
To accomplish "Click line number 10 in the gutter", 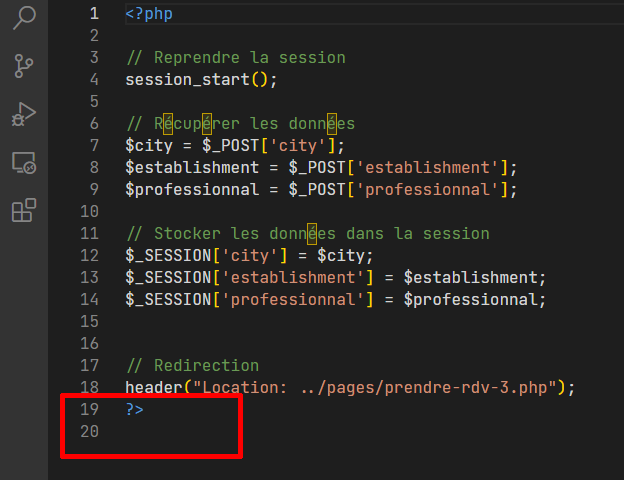I will 90,211.
